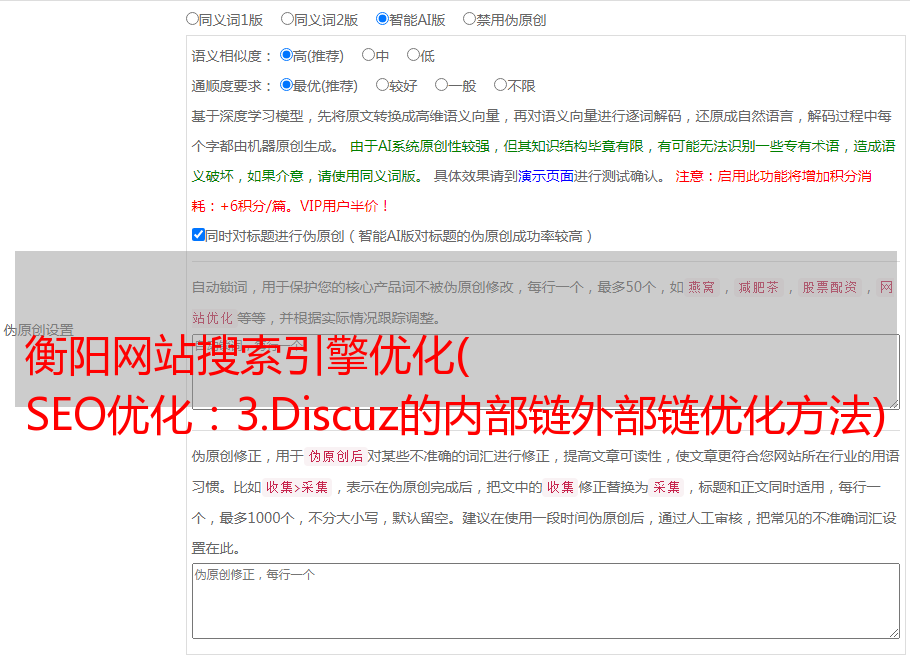Set 通顺度要求 to 不限
Screen dimensions: 911x658
500,85
